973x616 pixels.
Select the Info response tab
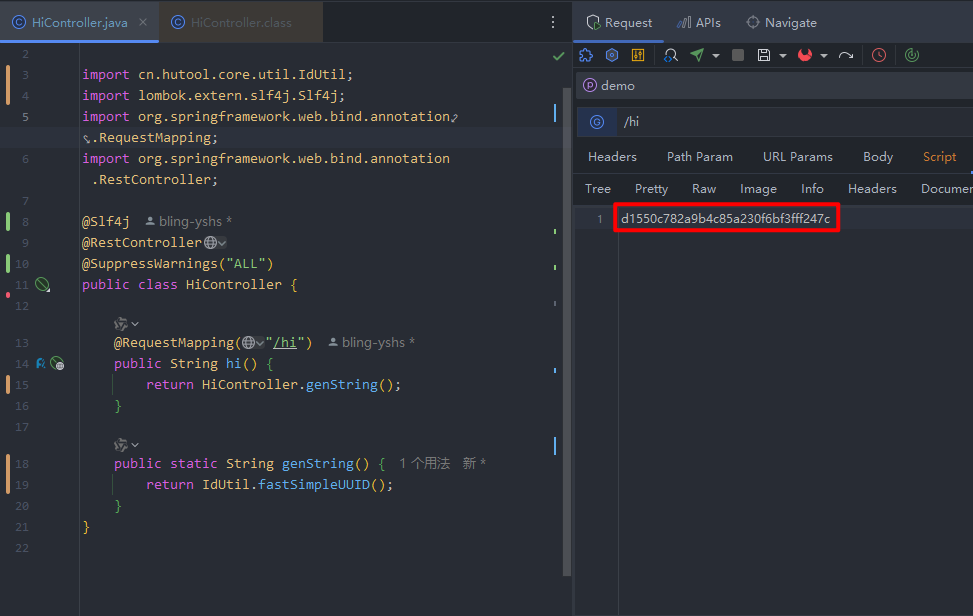[812, 189]
